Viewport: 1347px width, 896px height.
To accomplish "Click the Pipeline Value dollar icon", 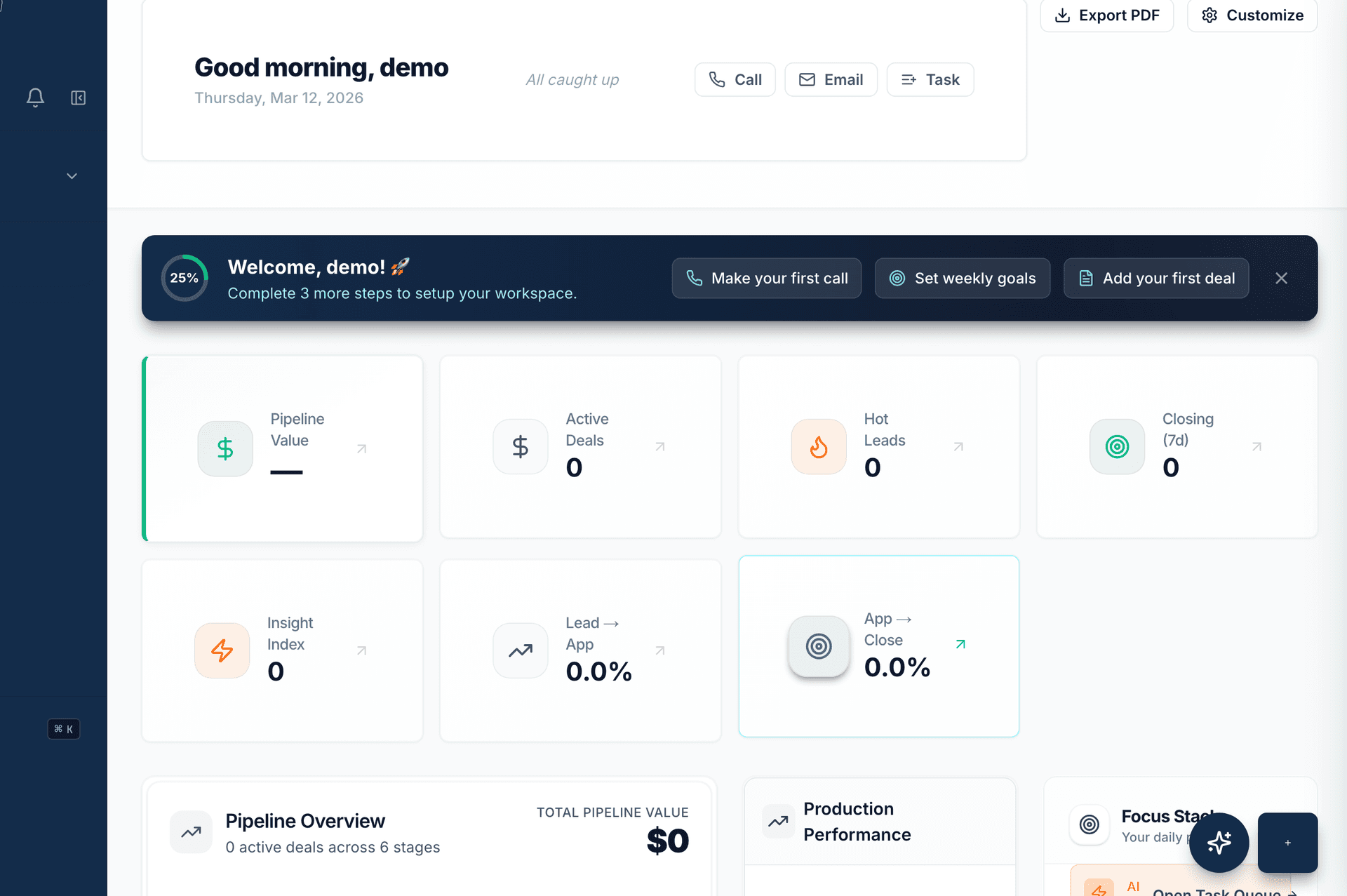I will tap(224, 448).
